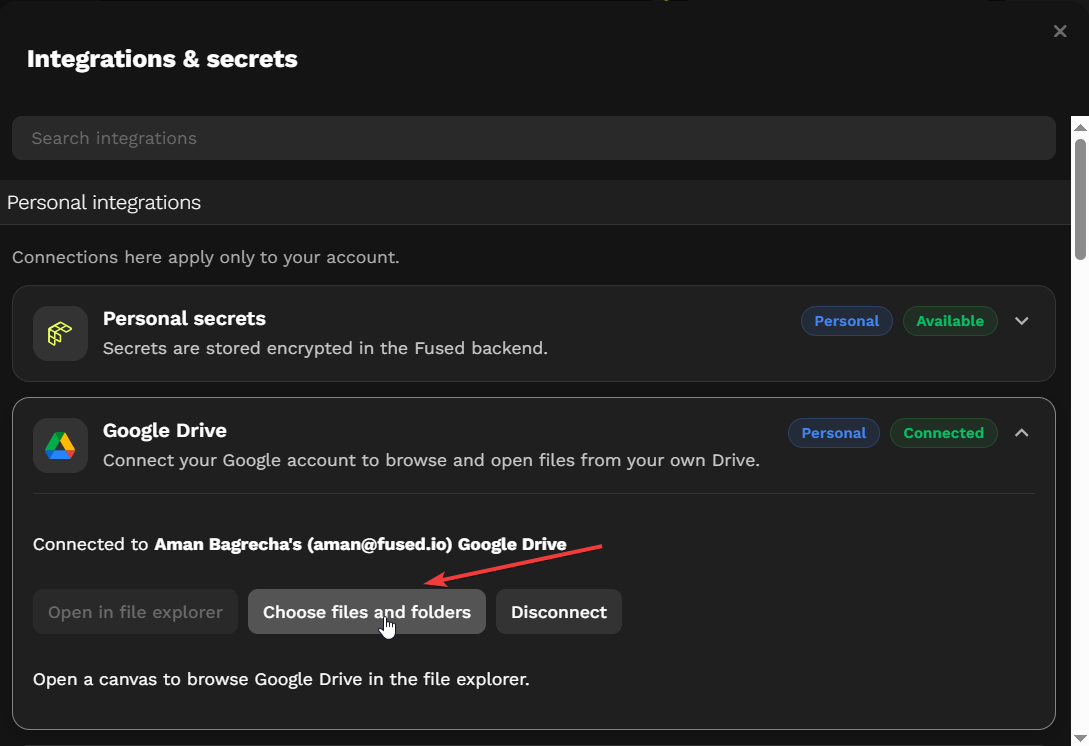Click the Google Drive card title
The height and width of the screenshot is (746, 1089).
click(165, 431)
